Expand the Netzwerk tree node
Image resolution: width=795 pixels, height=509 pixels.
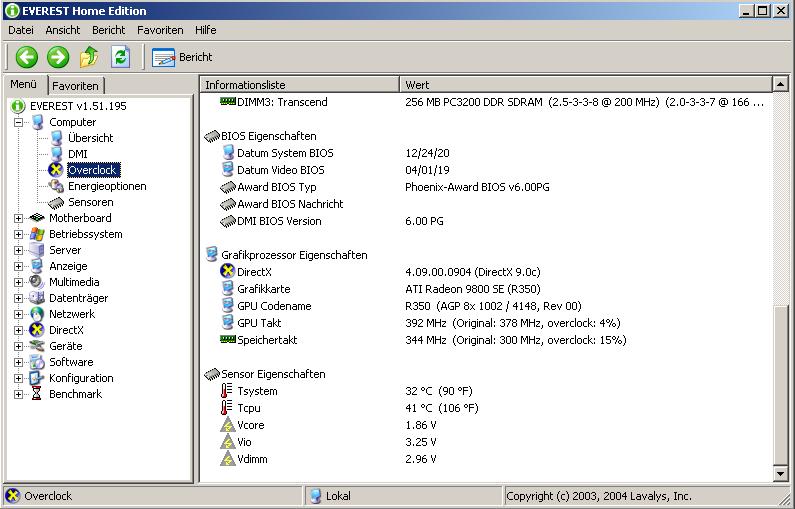coord(18,314)
